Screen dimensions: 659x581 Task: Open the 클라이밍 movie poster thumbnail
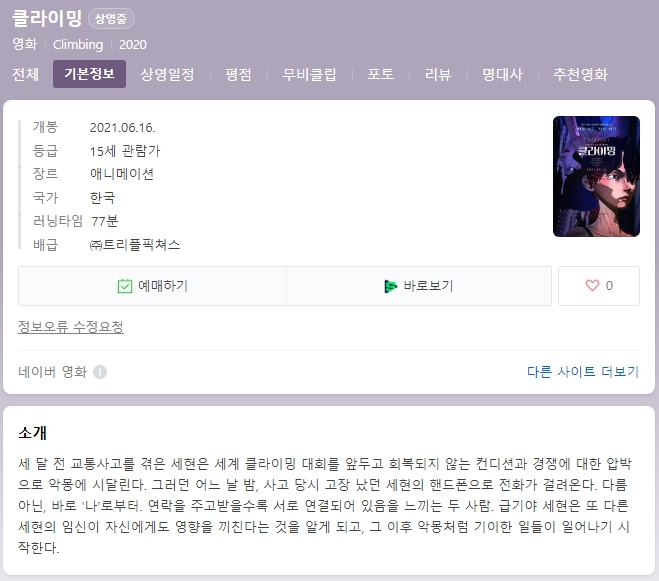(x=596, y=176)
